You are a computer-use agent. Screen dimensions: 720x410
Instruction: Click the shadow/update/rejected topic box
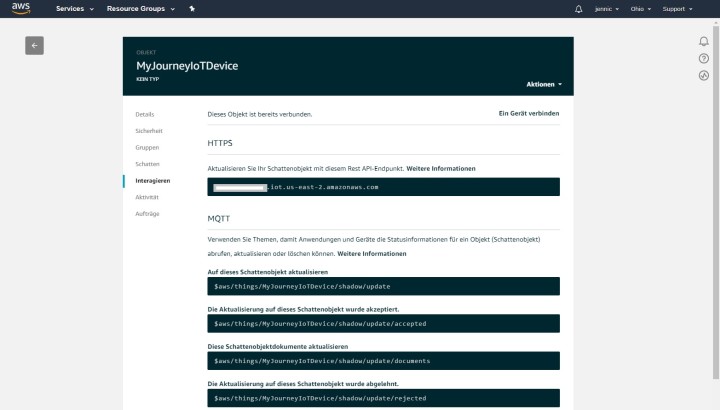(x=383, y=398)
